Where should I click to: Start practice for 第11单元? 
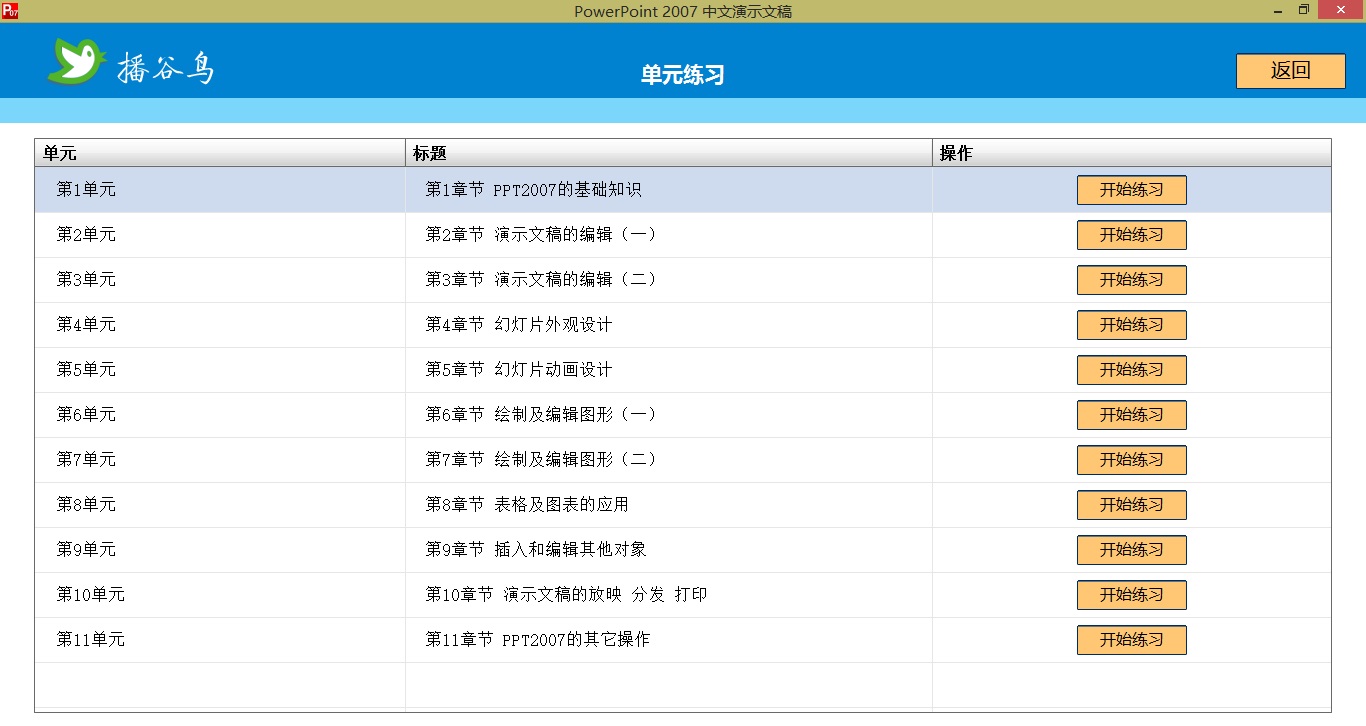pyautogui.click(x=1131, y=640)
